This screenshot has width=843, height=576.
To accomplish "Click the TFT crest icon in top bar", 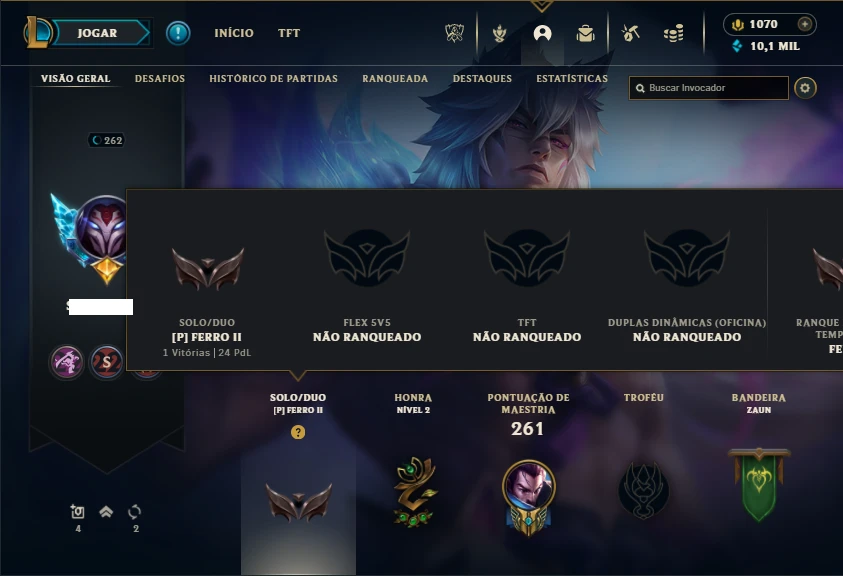I will coord(499,33).
